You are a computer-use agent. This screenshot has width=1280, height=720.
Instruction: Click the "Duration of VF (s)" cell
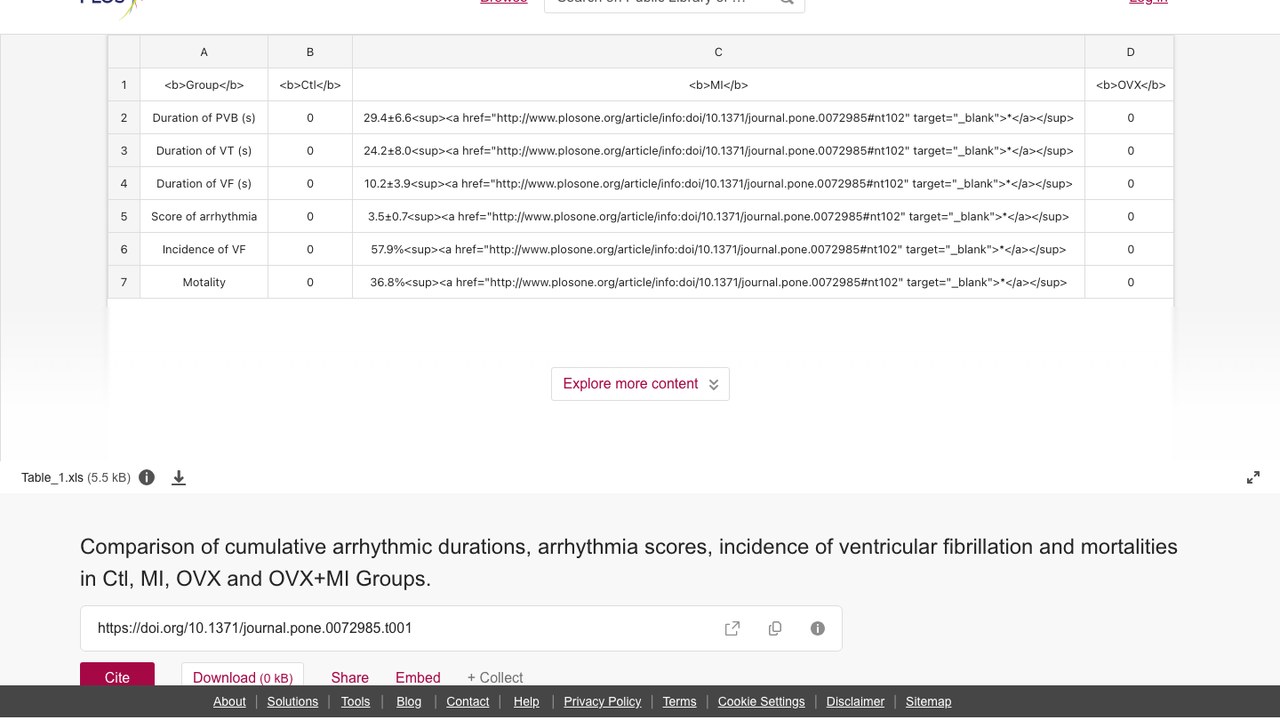tap(204, 183)
